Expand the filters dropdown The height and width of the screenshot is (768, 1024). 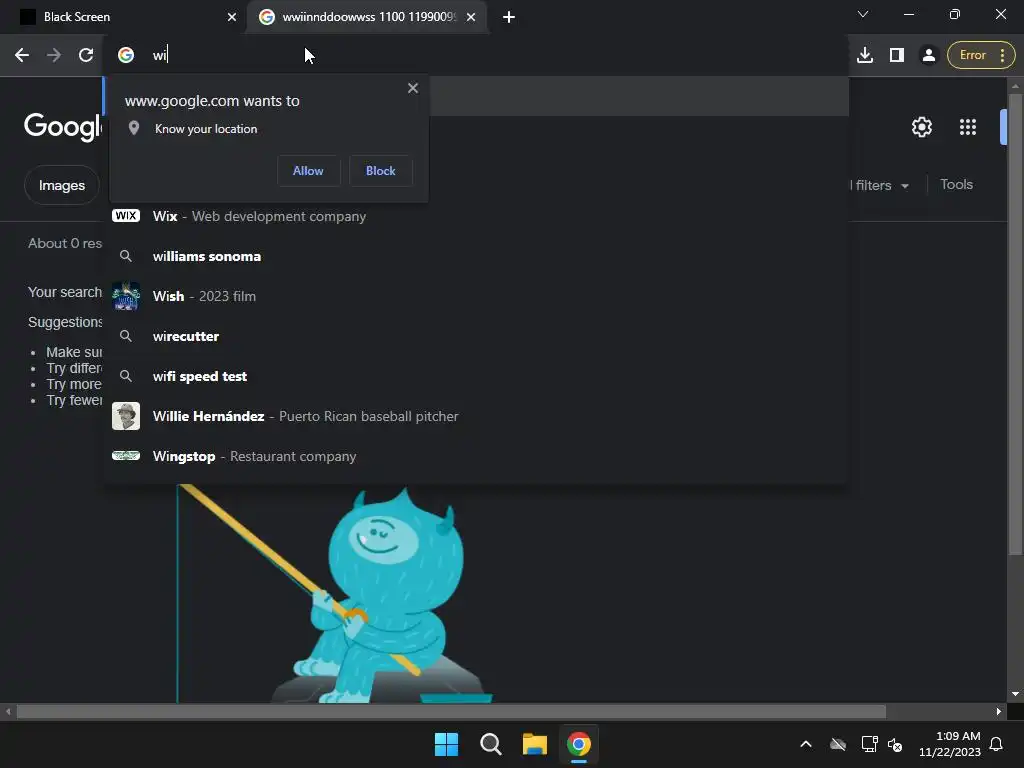(880, 185)
